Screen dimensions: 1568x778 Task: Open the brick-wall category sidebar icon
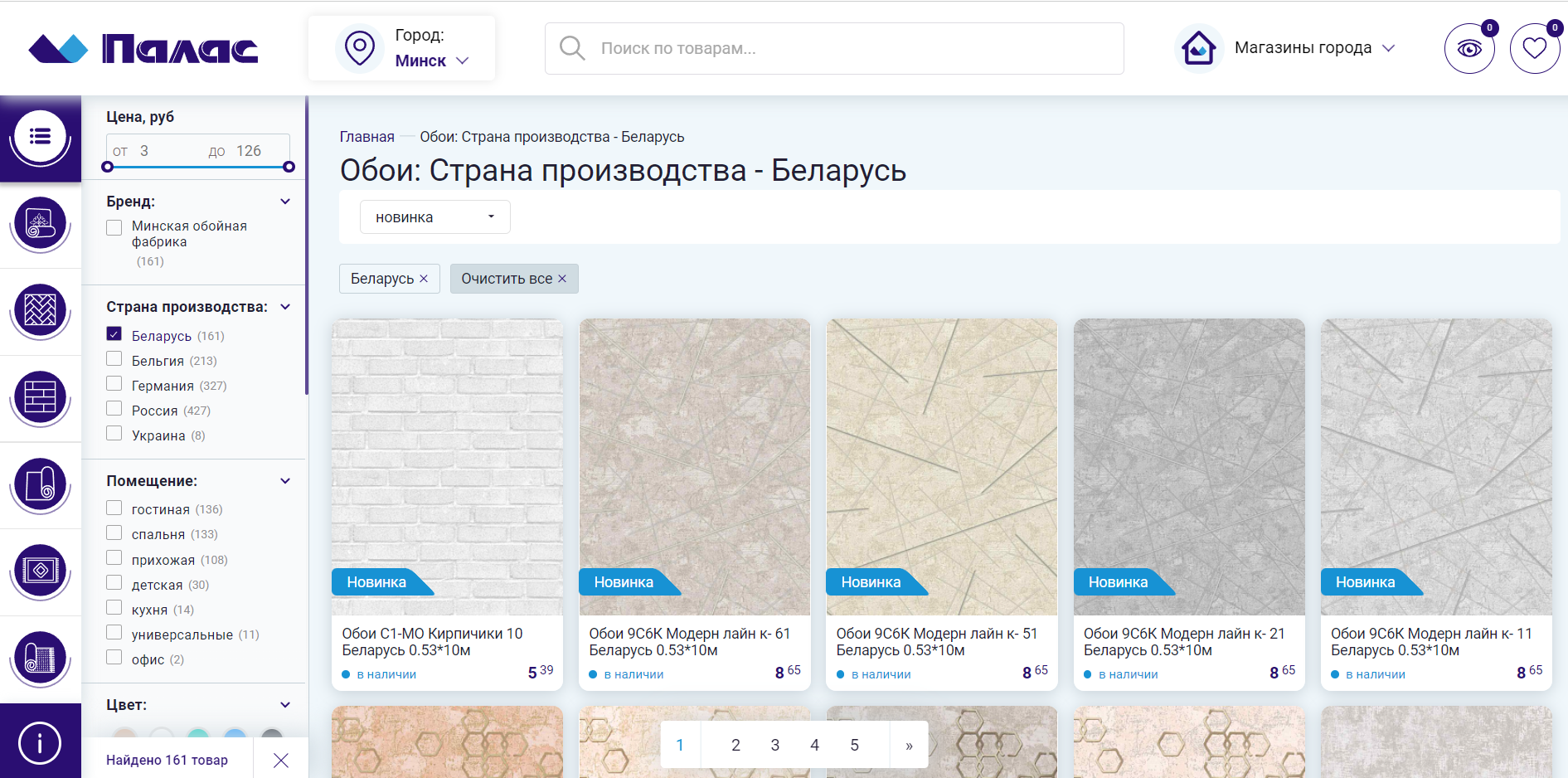click(40, 397)
